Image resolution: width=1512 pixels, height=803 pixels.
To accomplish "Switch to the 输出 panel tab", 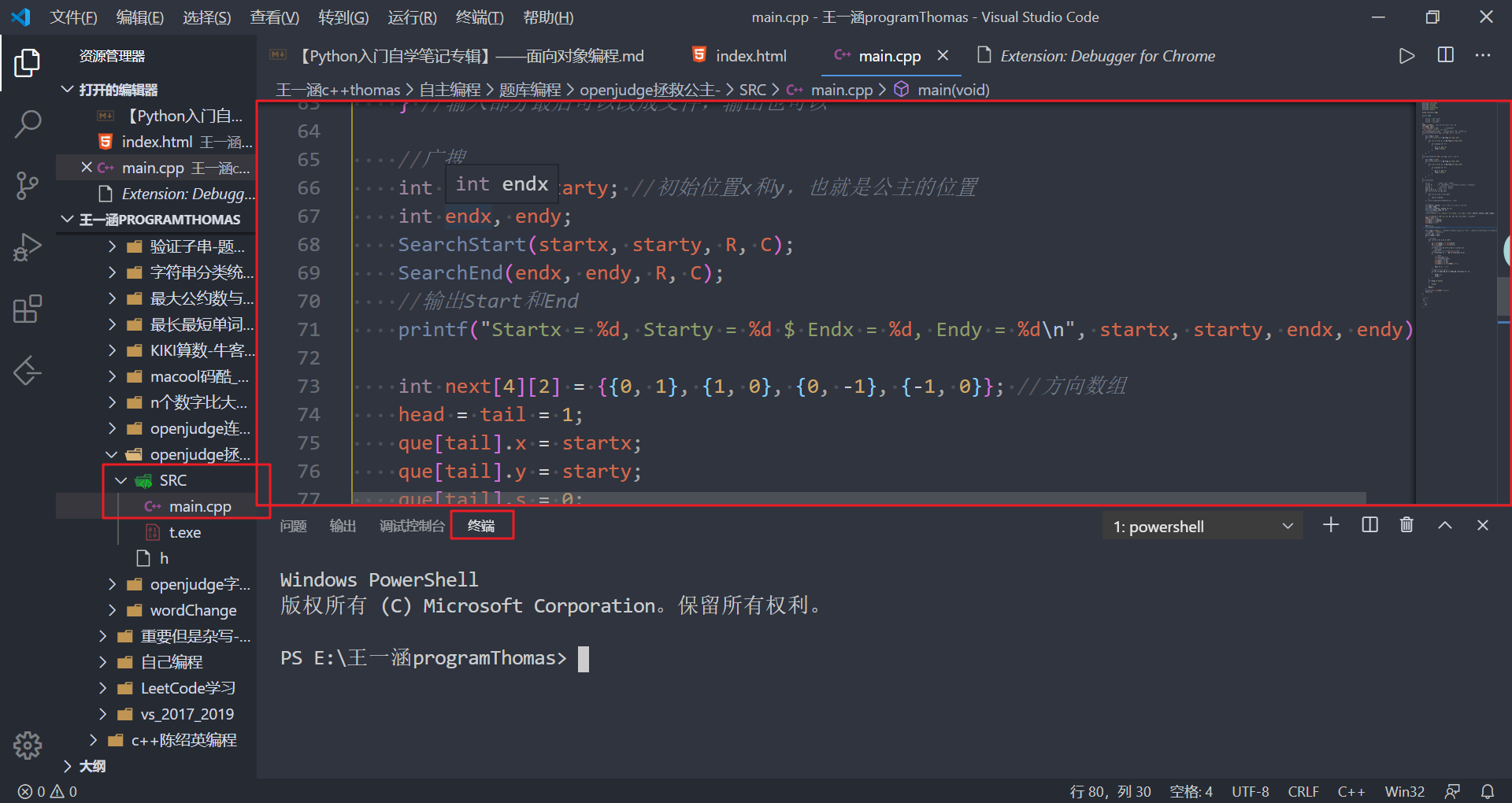I will click(x=343, y=526).
